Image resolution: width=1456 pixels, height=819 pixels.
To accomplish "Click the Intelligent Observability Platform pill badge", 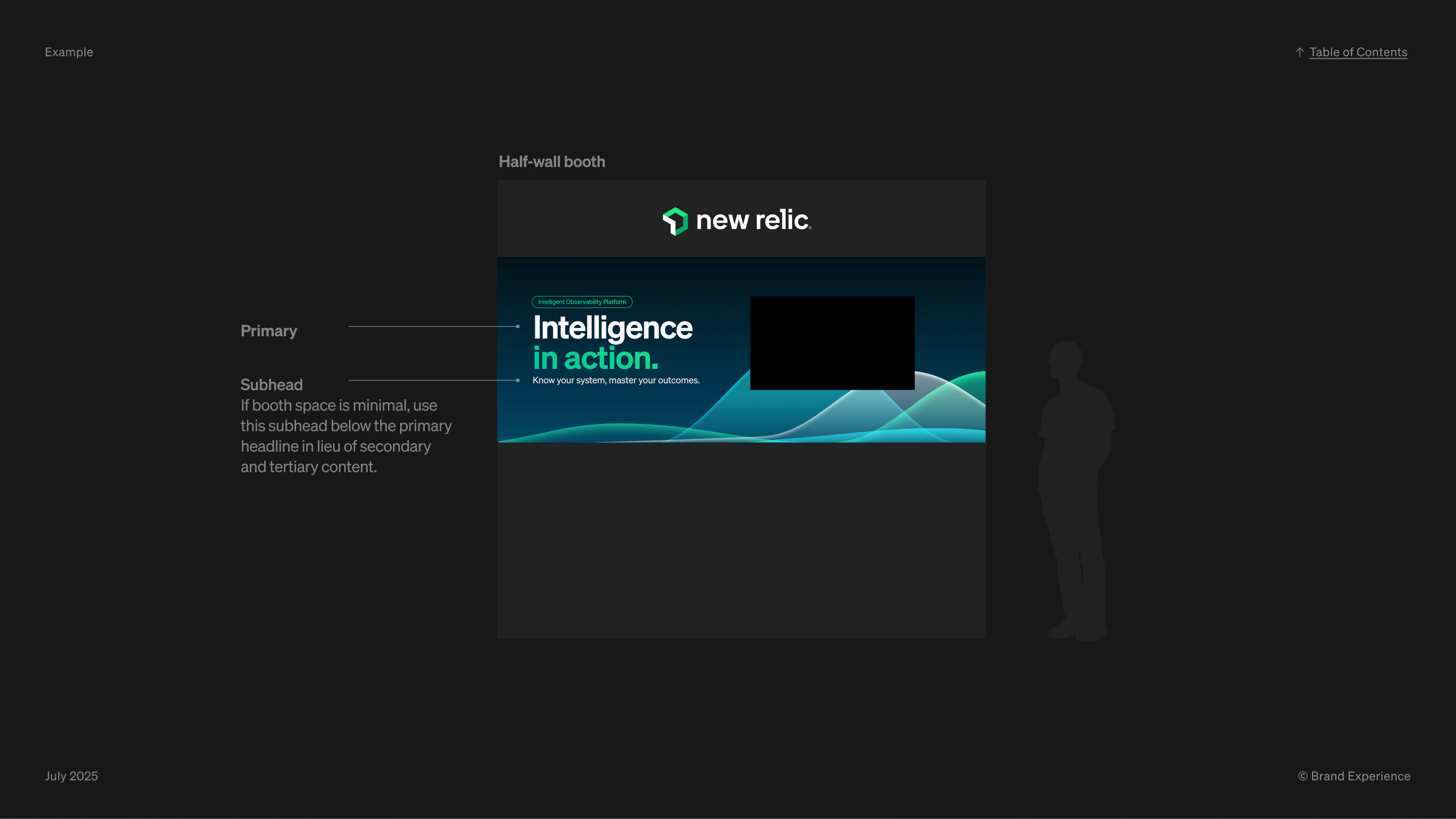I will 582,302.
